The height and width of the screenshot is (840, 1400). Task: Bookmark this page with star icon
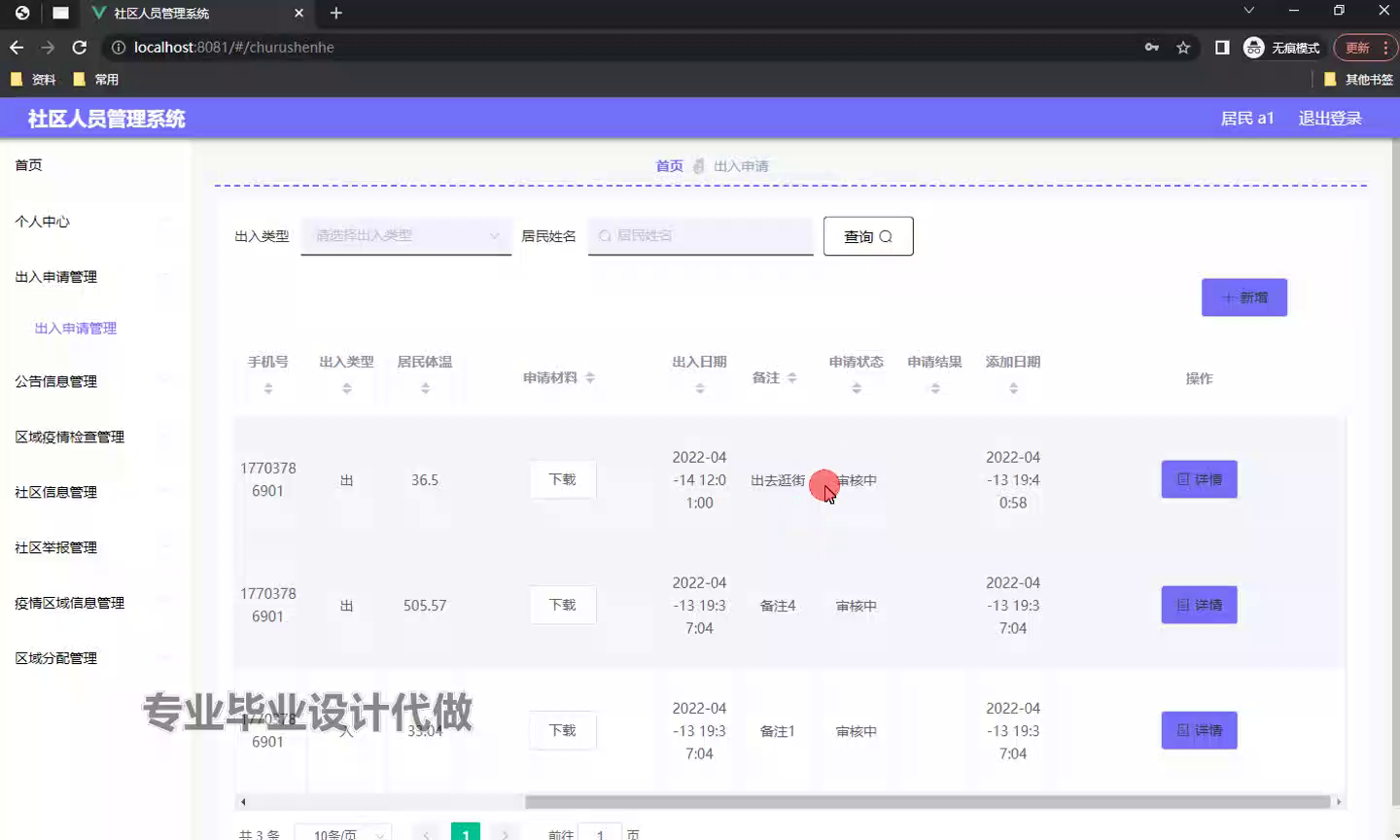point(1183,47)
